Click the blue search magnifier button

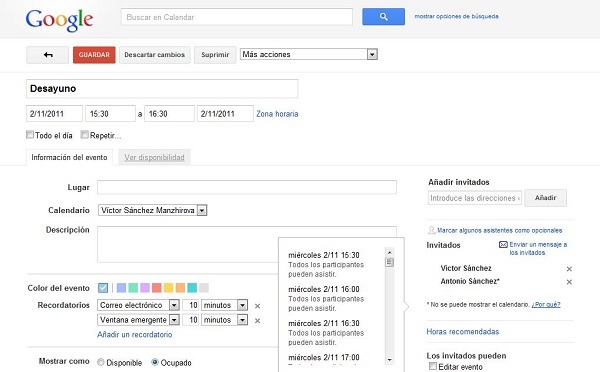[383, 17]
